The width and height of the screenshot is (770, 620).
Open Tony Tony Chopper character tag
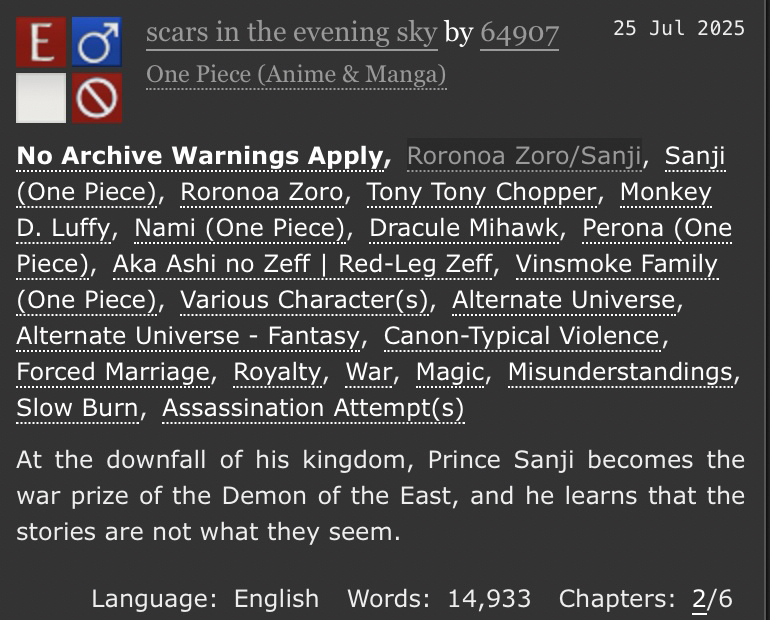click(482, 192)
